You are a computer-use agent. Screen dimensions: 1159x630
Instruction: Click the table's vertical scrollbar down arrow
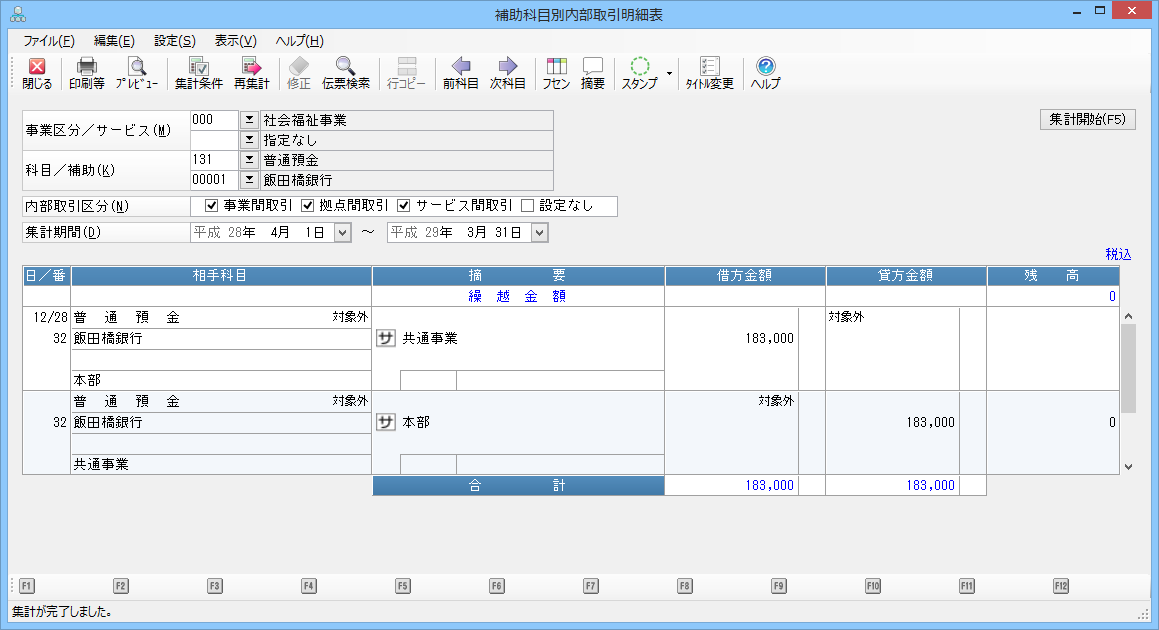1129,466
